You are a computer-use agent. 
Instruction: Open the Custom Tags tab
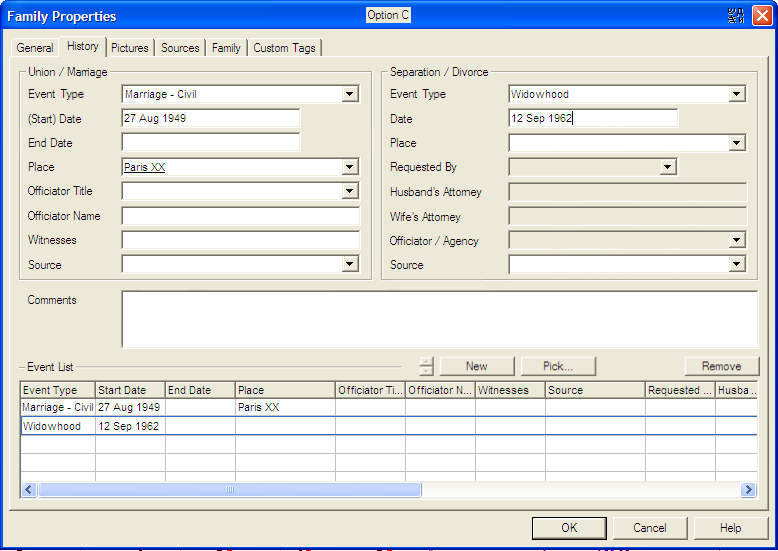tap(285, 48)
